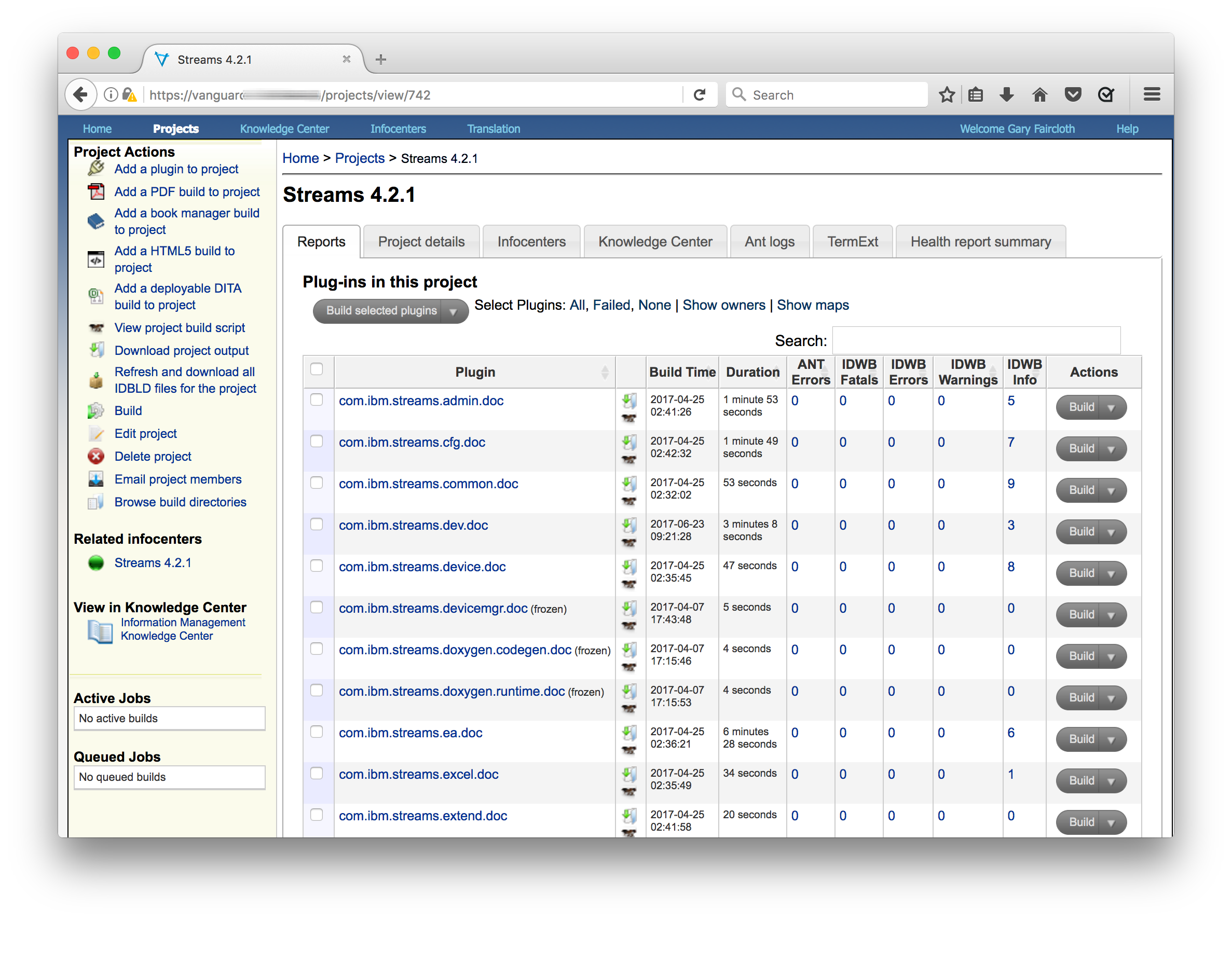1232x963 pixels.
Task: Expand the Build selected plugins dropdown arrow
Action: point(453,311)
